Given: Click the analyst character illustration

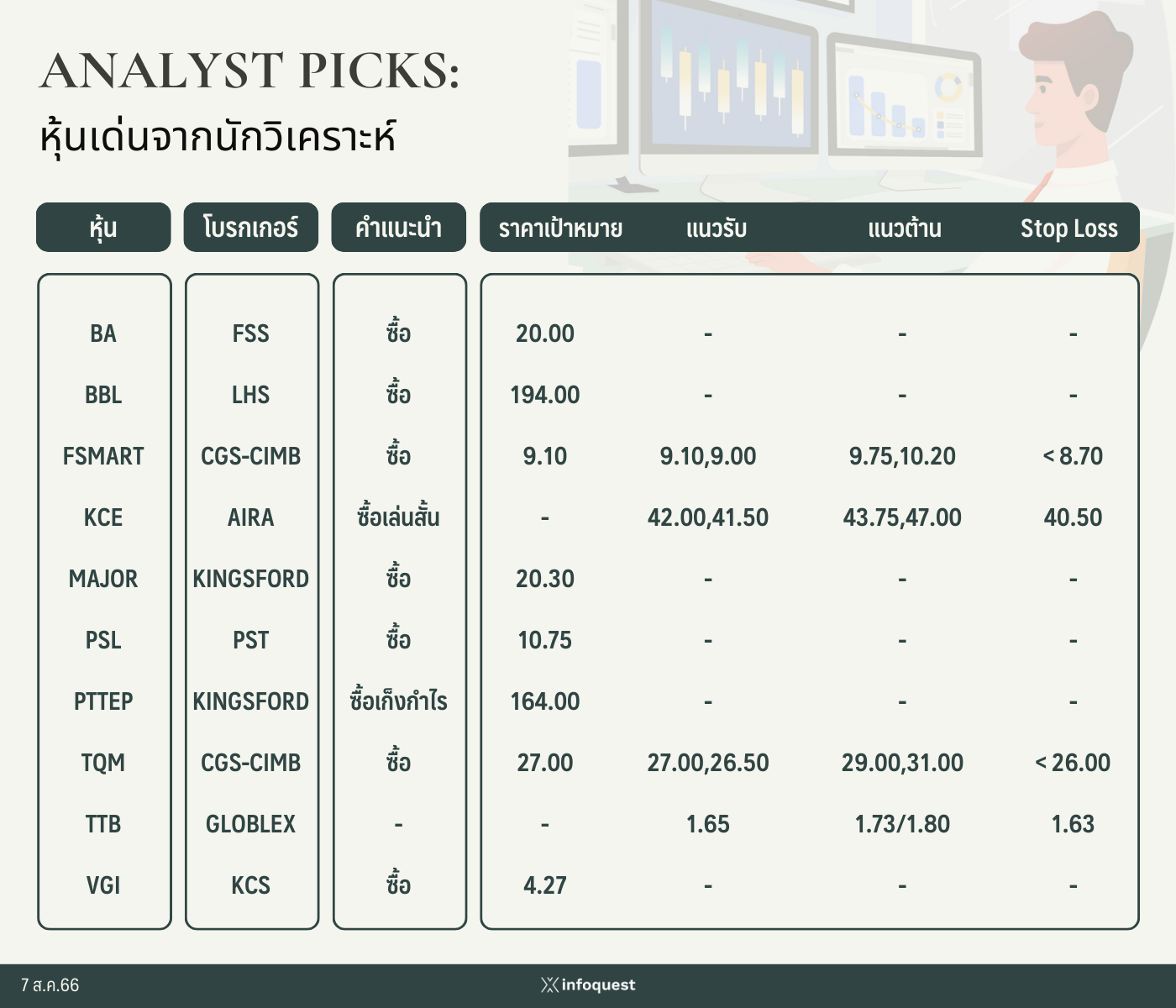Looking at the screenshot, I should coord(1084,126).
